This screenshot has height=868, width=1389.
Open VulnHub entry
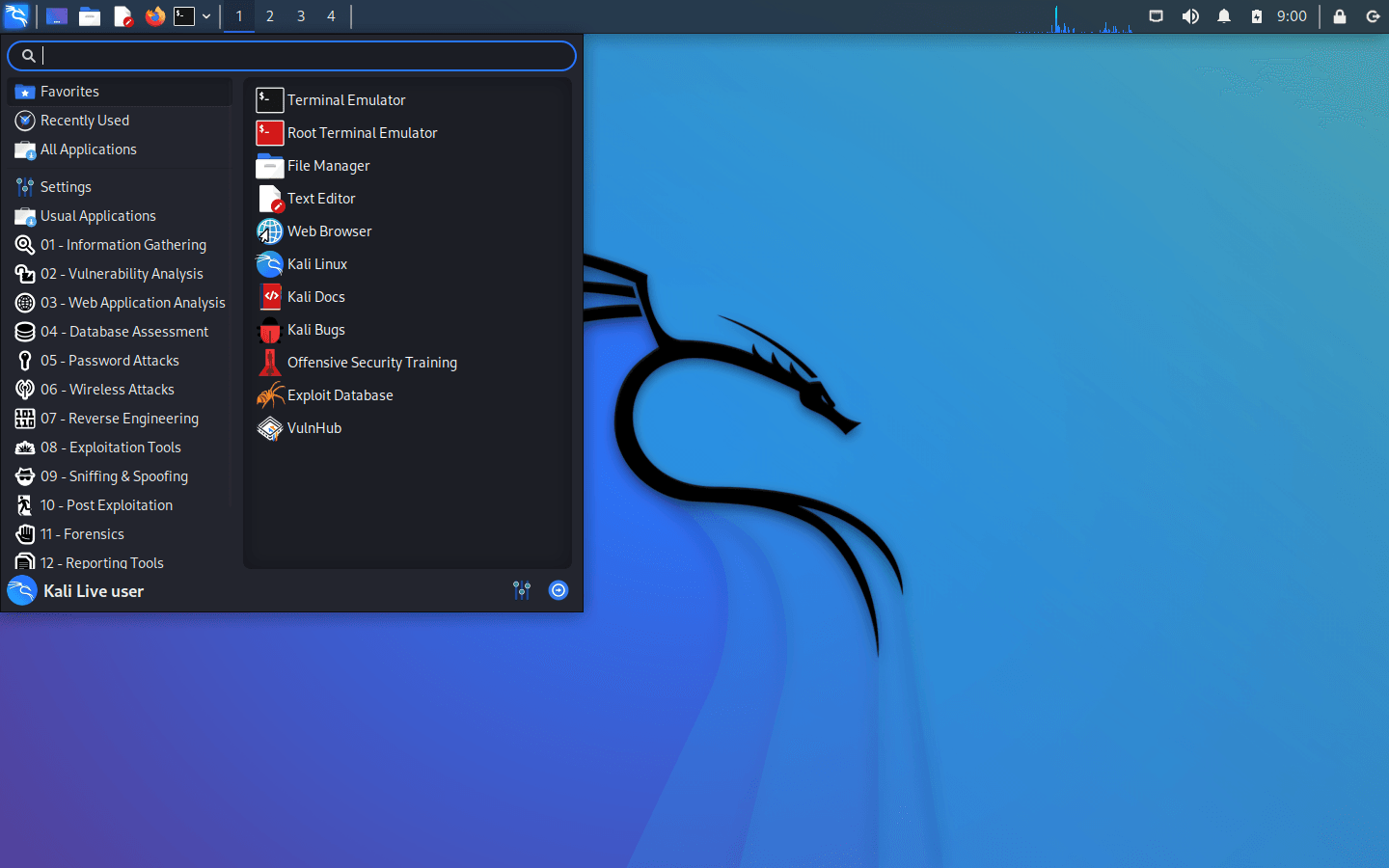click(x=406, y=428)
